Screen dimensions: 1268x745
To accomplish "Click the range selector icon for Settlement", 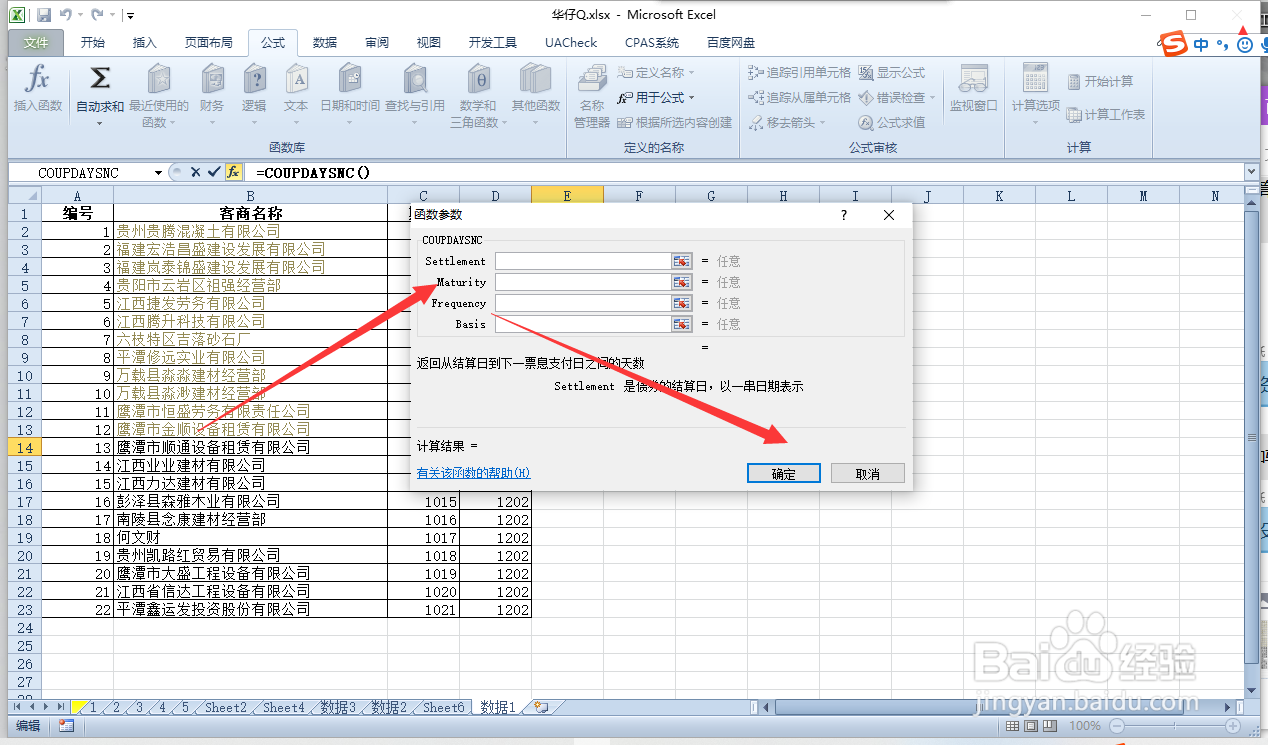I will (x=682, y=261).
